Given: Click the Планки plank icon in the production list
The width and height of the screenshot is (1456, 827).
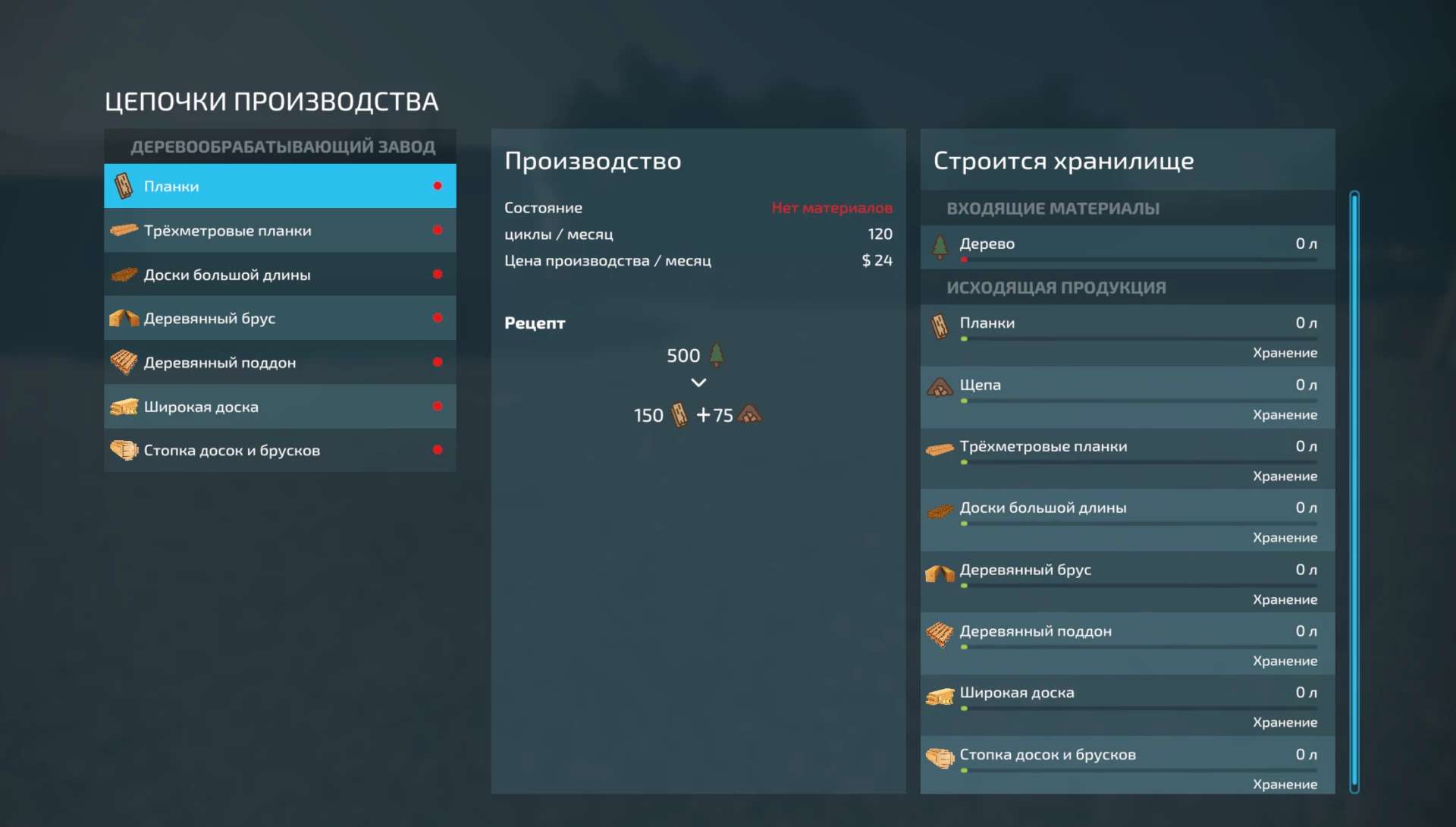Looking at the screenshot, I should pyautogui.click(x=124, y=186).
